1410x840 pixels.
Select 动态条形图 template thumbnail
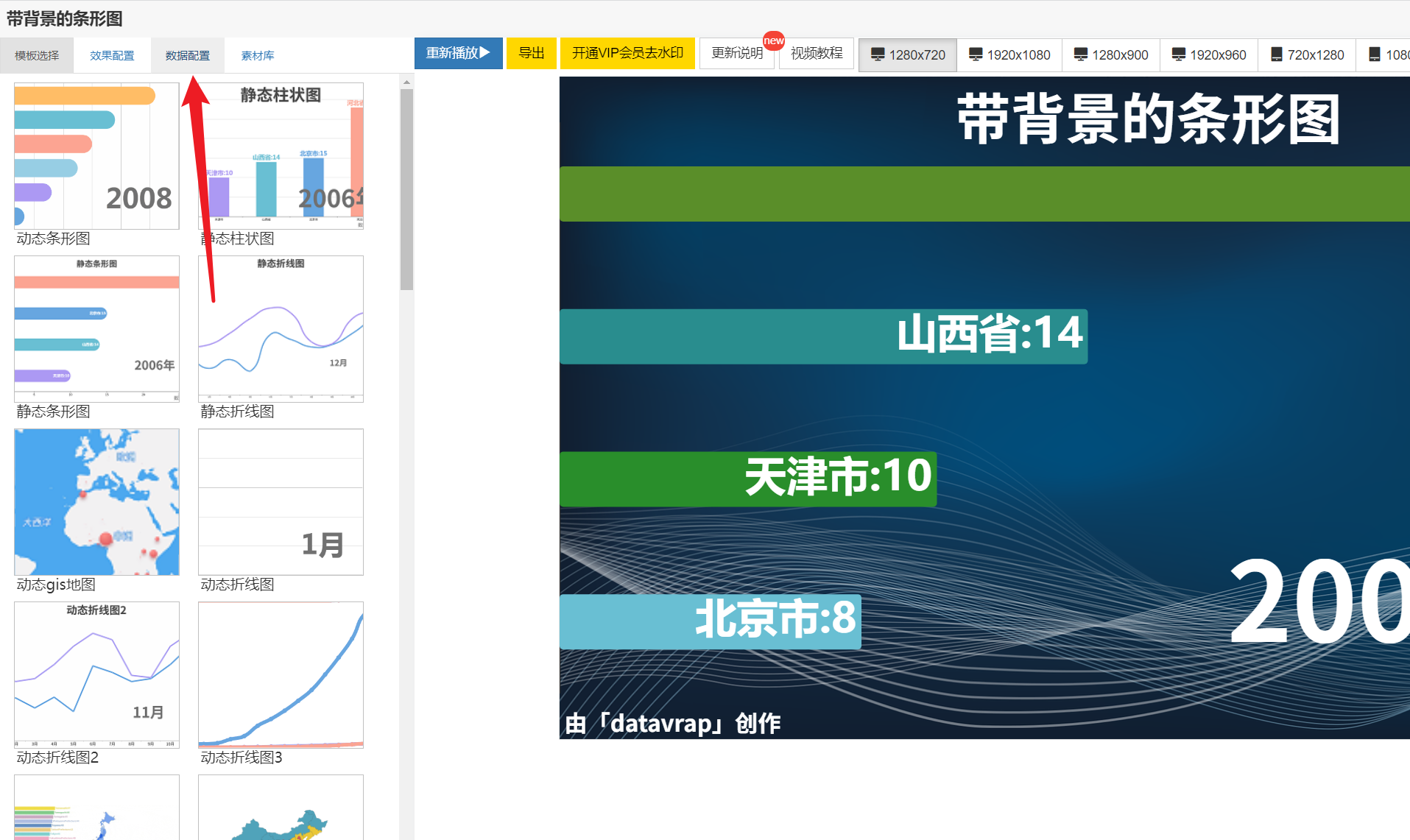point(96,156)
